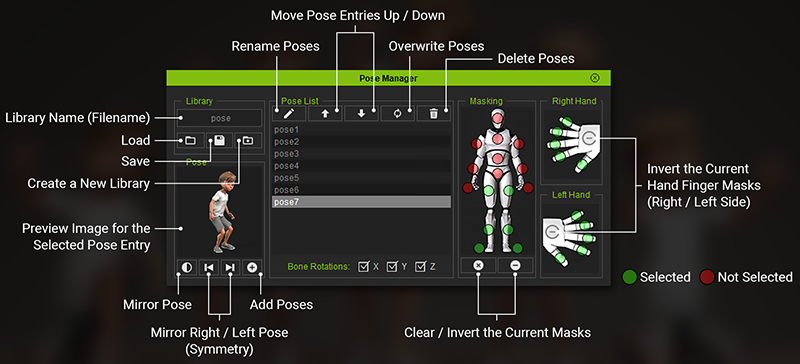Save the library with the floppy icon
Image resolution: width=800 pixels, height=364 pixels.
coord(219,140)
